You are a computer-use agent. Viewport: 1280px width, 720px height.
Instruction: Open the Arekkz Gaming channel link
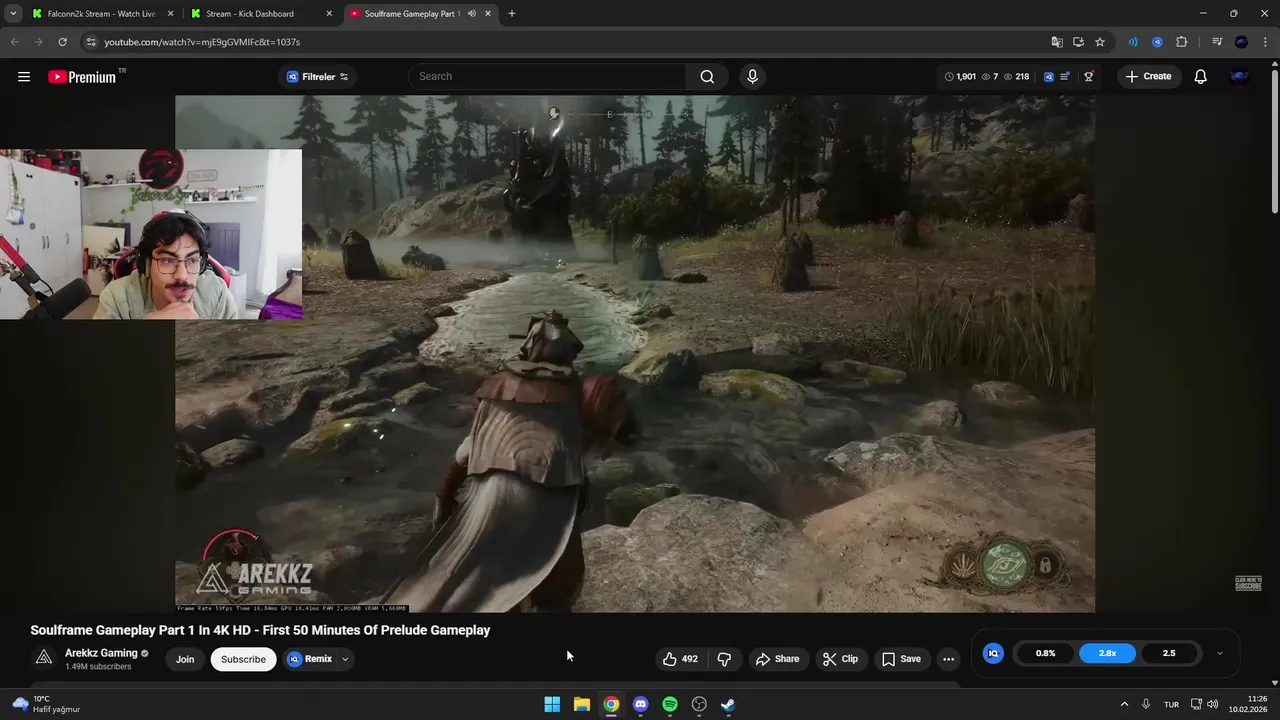click(101, 653)
